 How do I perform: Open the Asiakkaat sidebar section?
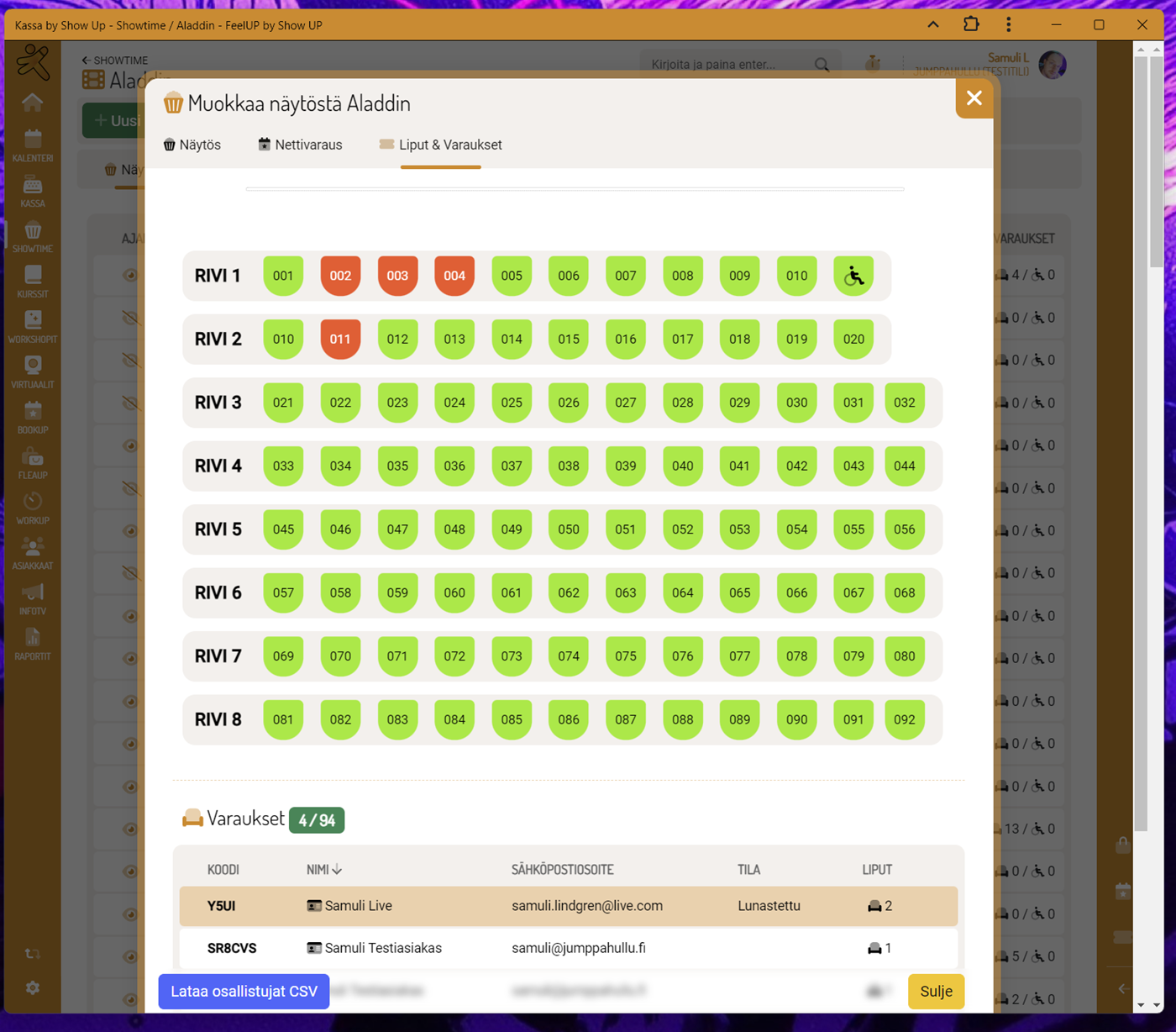[33, 553]
